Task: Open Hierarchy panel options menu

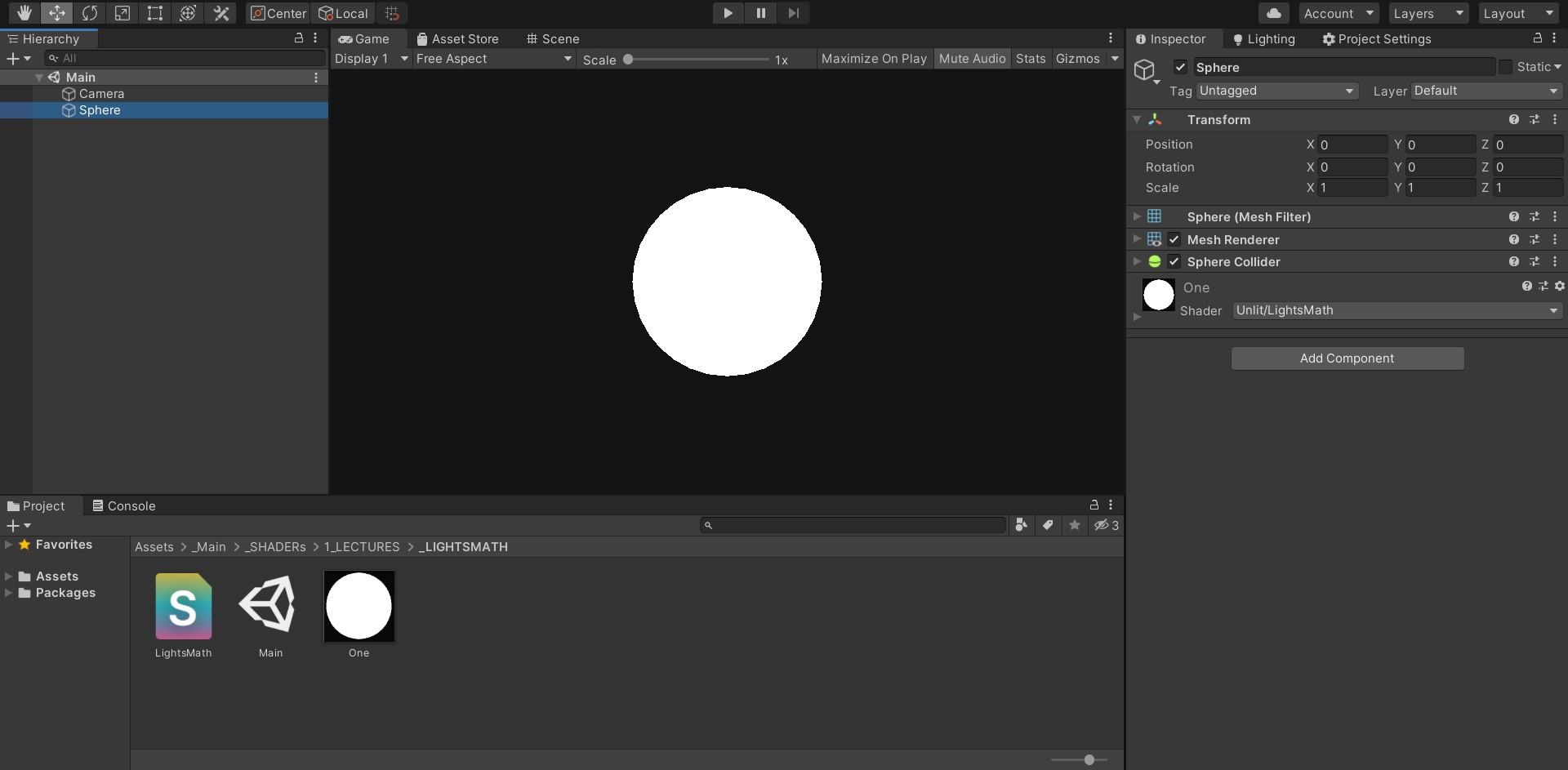Action: (315, 38)
